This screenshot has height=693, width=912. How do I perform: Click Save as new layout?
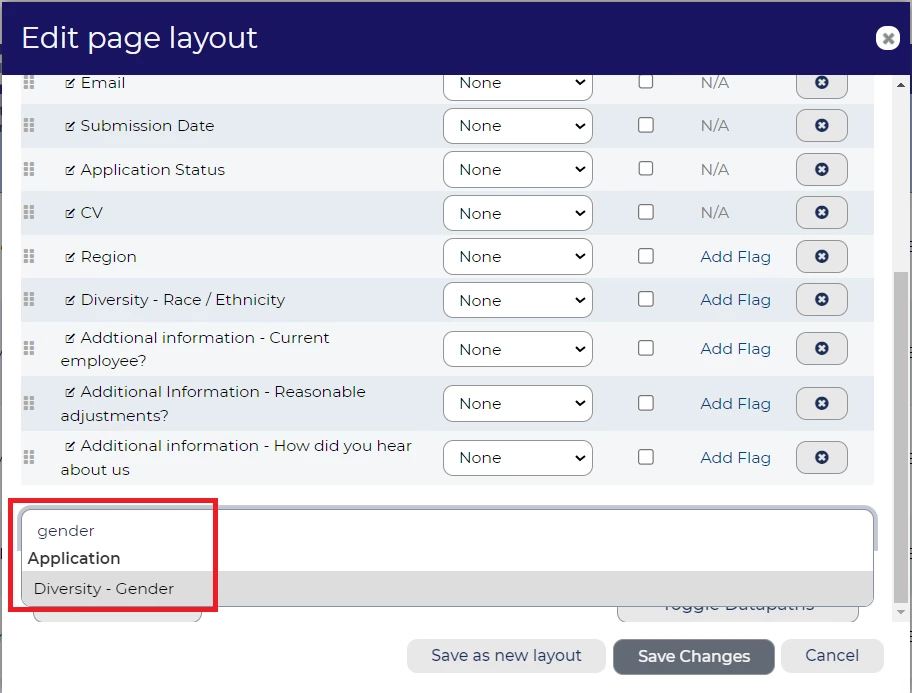pos(506,656)
